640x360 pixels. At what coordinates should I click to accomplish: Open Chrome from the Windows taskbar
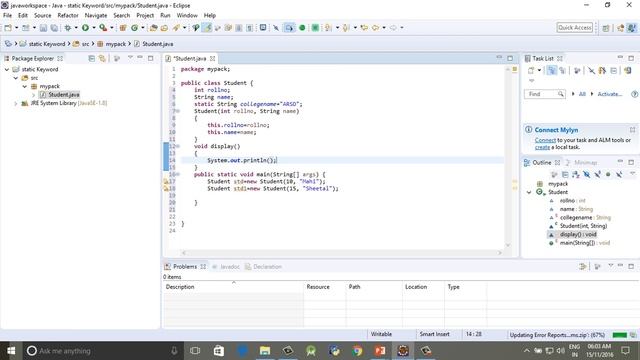tap(358, 351)
